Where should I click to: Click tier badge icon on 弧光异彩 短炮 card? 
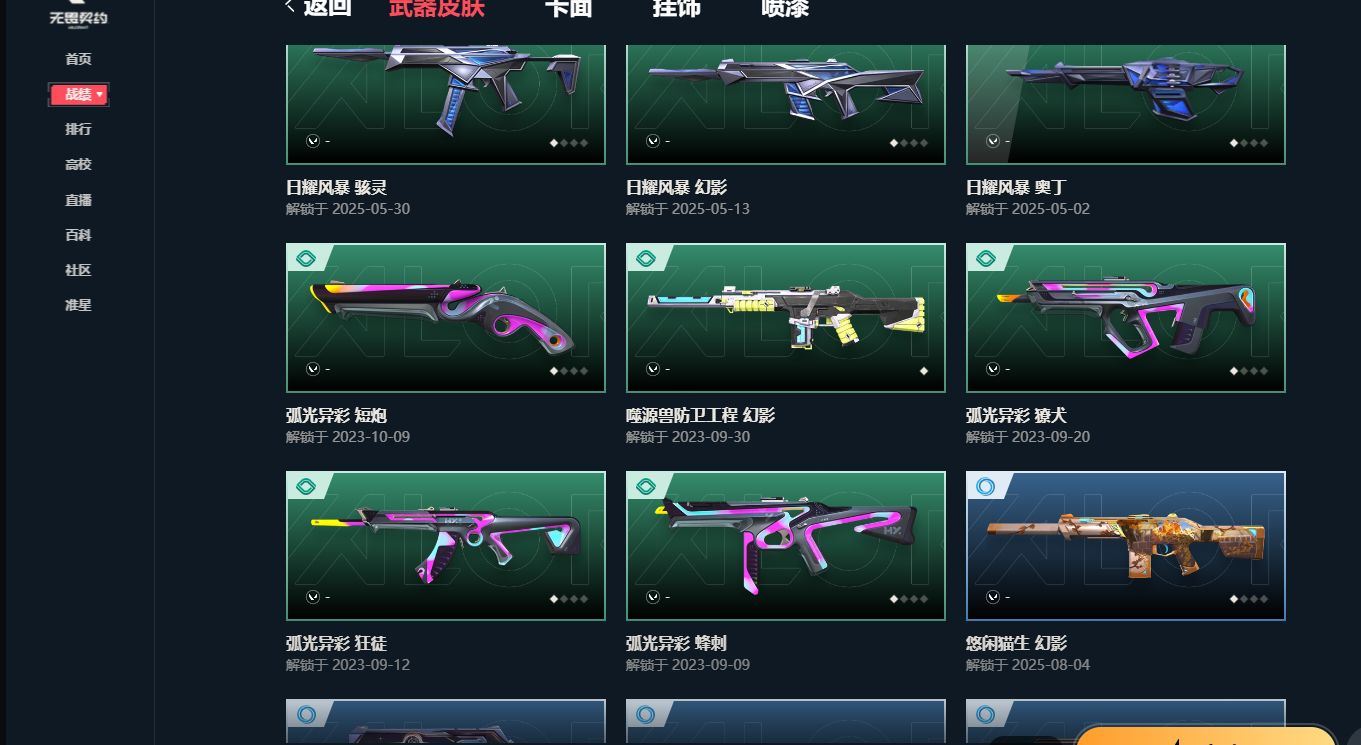[x=306, y=259]
